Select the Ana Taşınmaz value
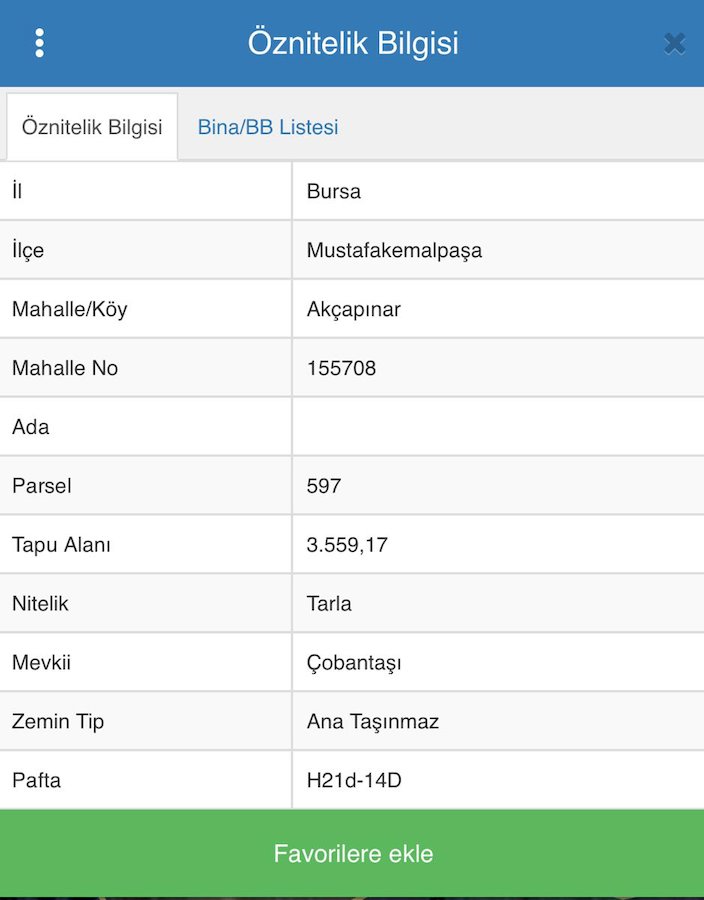Image resolution: width=704 pixels, height=900 pixels. tap(373, 721)
